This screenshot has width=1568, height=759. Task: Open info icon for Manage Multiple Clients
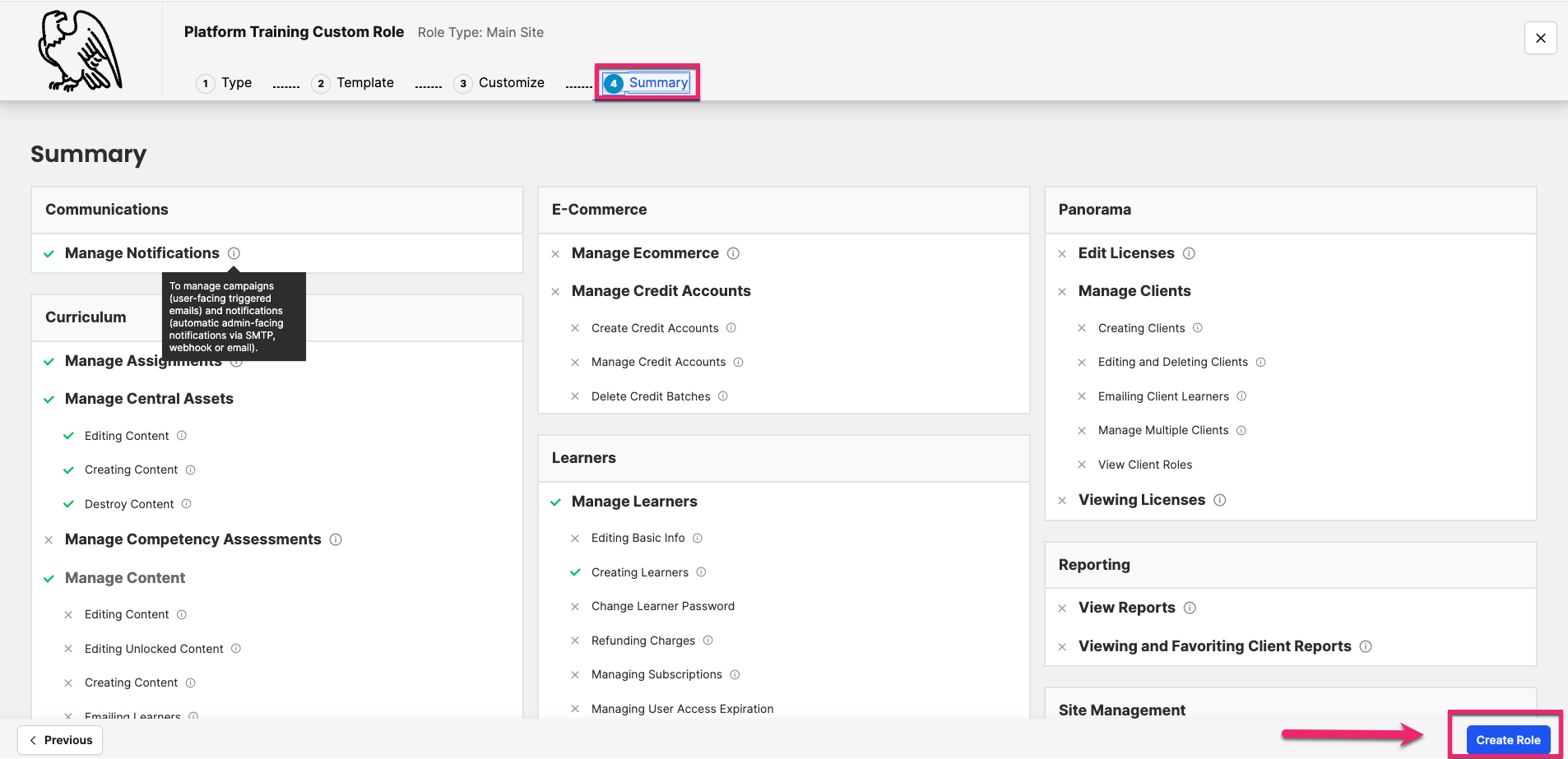click(1241, 430)
